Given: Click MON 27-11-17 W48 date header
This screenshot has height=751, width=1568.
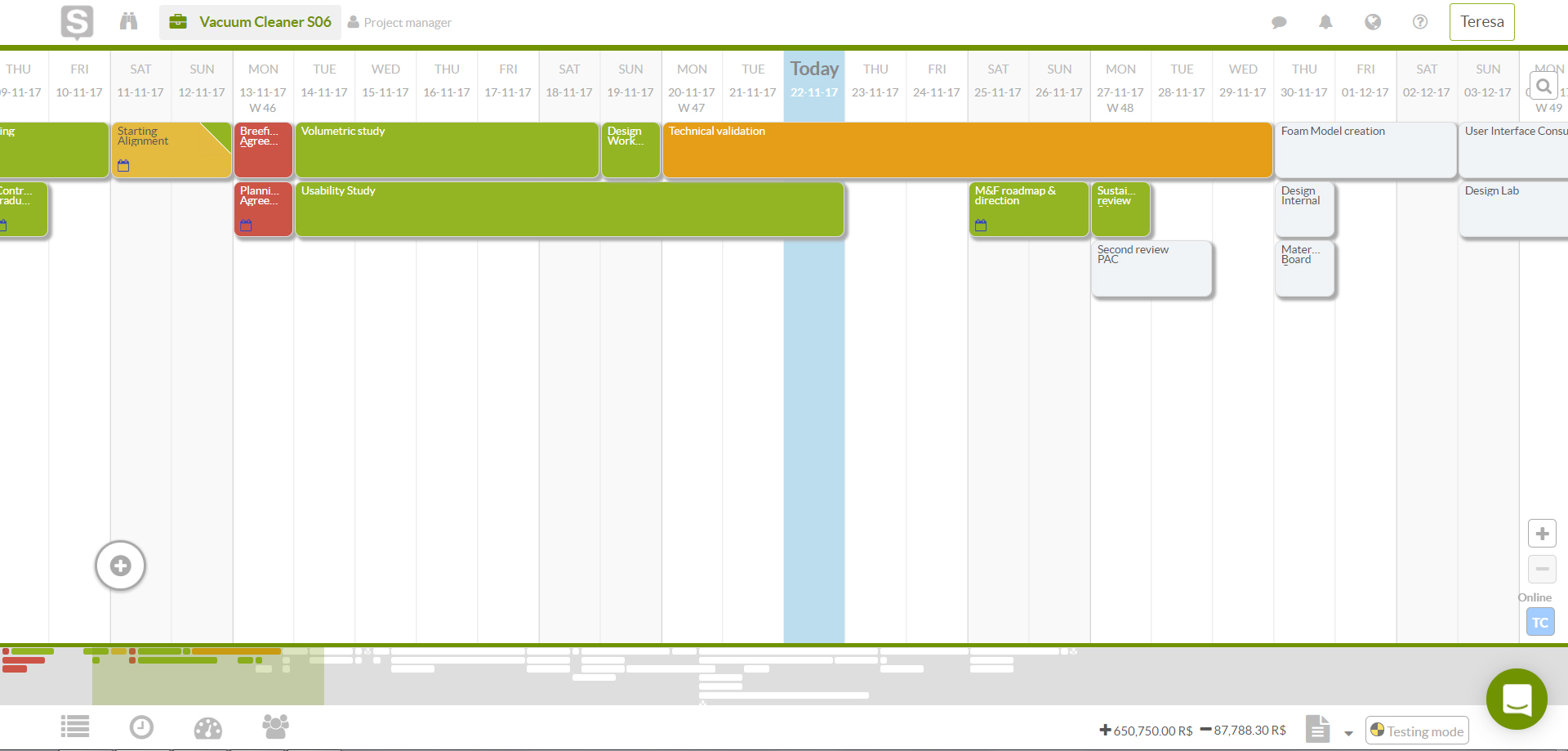Looking at the screenshot, I should tap(1120, 87).
